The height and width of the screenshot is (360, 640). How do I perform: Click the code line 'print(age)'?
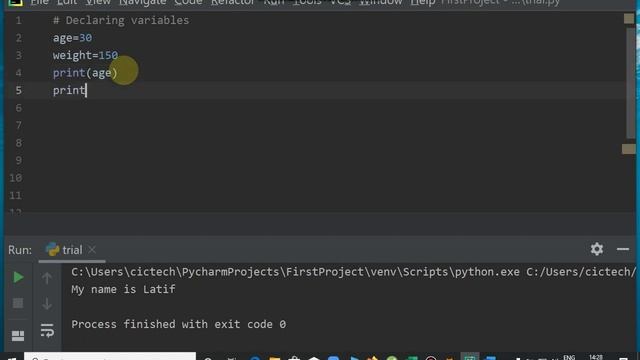[x=85, y=73]
